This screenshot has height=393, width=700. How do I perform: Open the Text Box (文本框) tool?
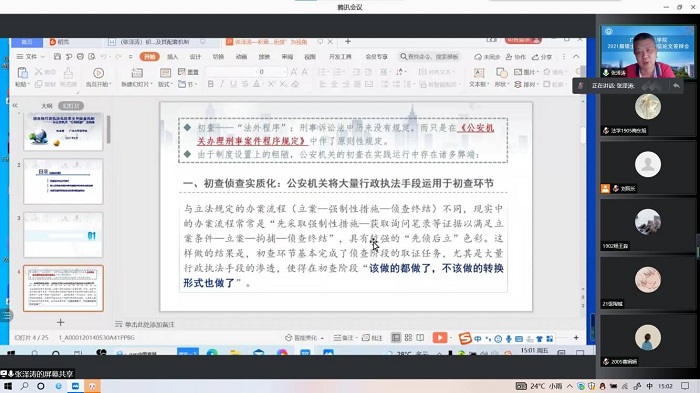pos(479,77)
